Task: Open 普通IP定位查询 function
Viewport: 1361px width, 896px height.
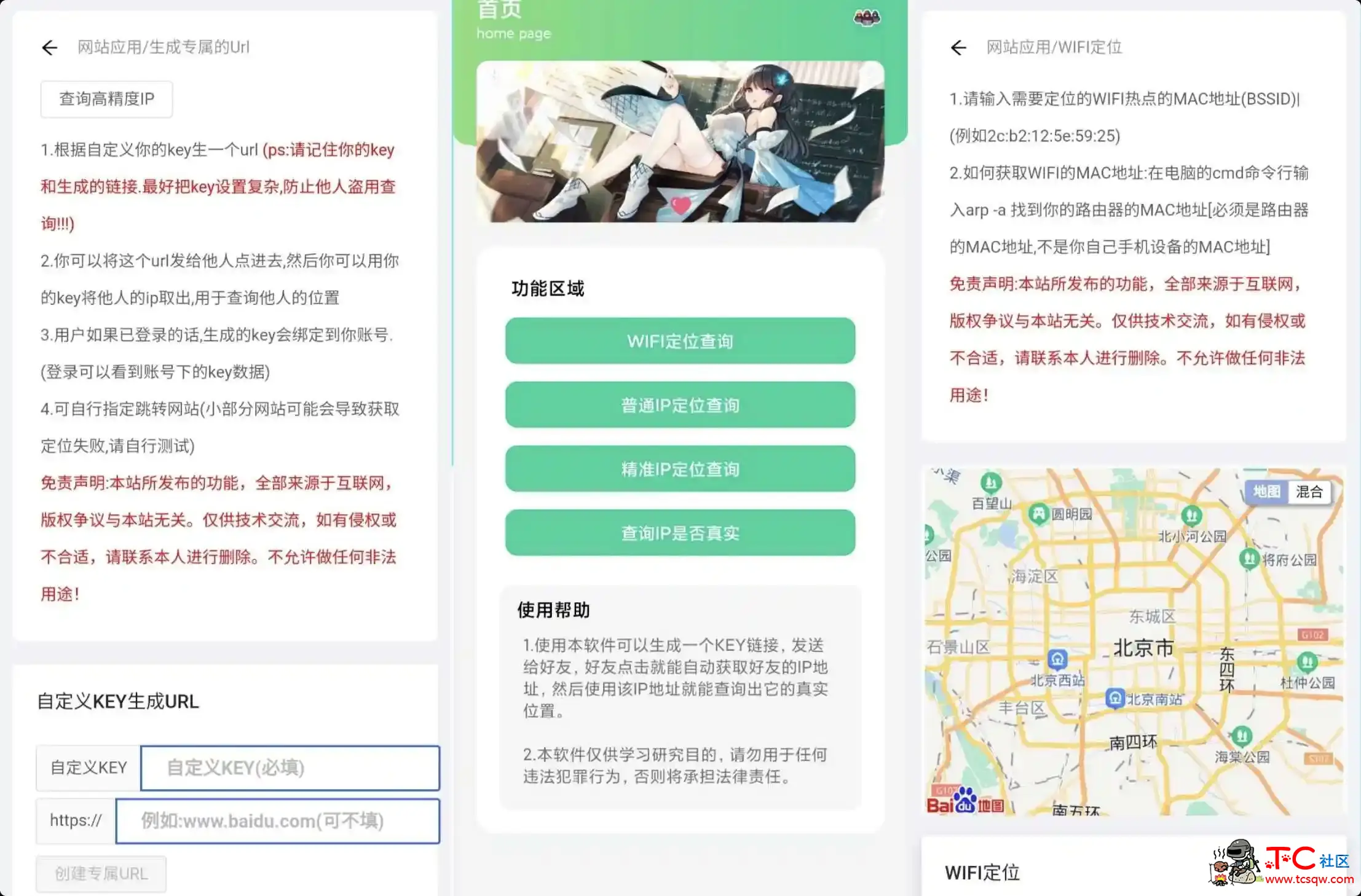Action: tap(680, 405)
